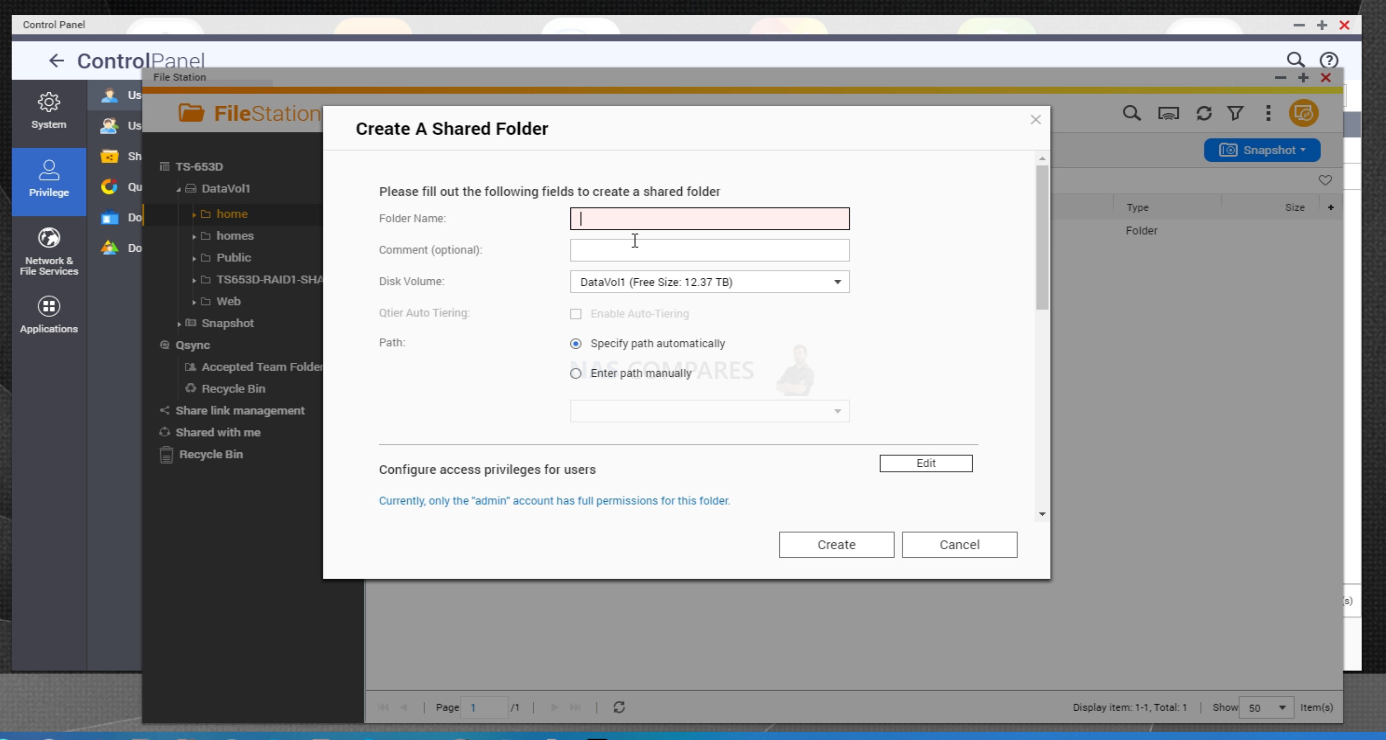
Task: Click the Domain Controller icon in Privilege list
Action: coord(110,247)
